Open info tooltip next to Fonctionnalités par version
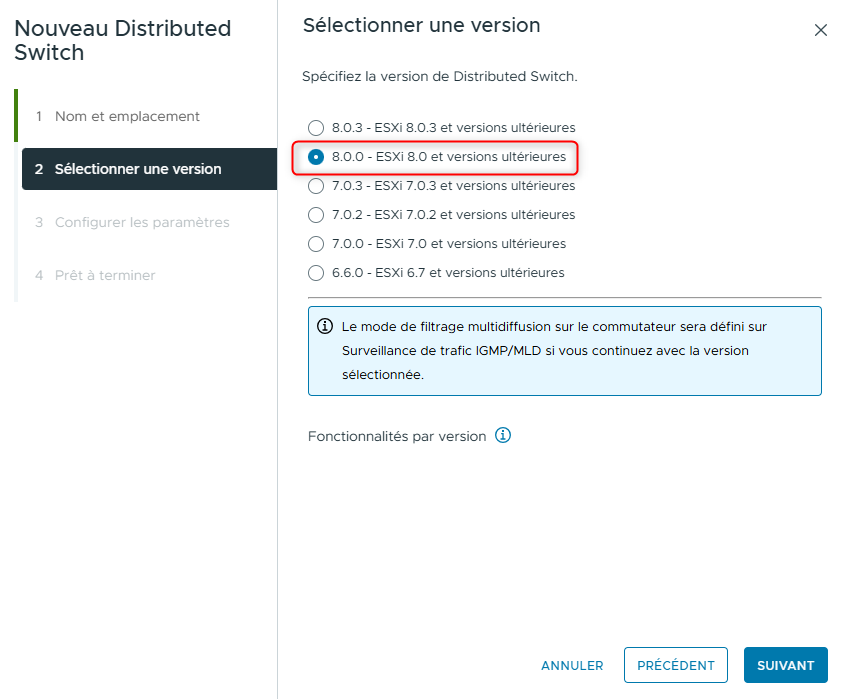846x699 pixels. [502, 435]
